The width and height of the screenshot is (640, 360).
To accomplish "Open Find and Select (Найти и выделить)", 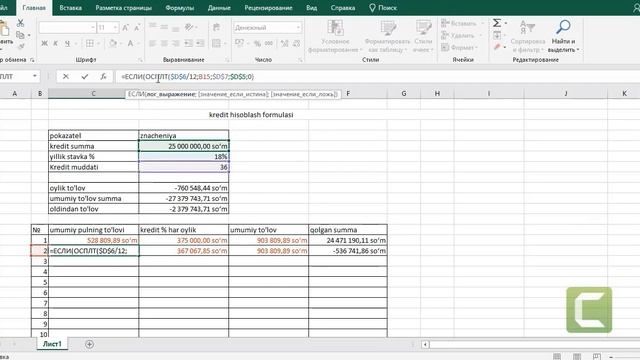I will pyautogui.click(x=563, y=37).
